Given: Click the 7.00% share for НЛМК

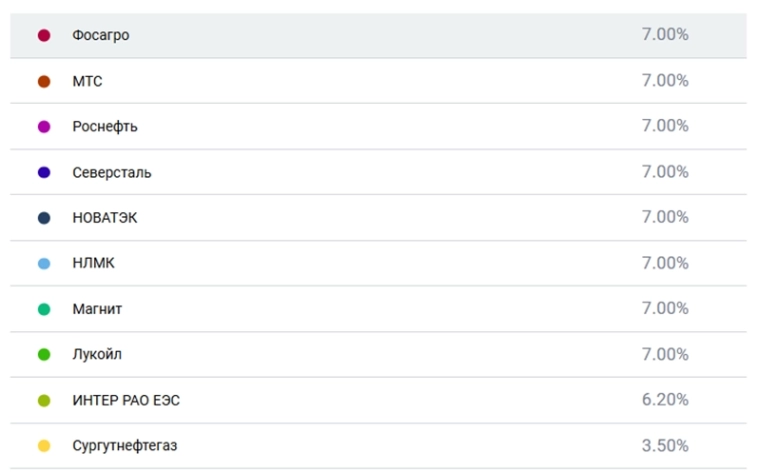Looking at the screenshot, I should [x=665, y=263].
